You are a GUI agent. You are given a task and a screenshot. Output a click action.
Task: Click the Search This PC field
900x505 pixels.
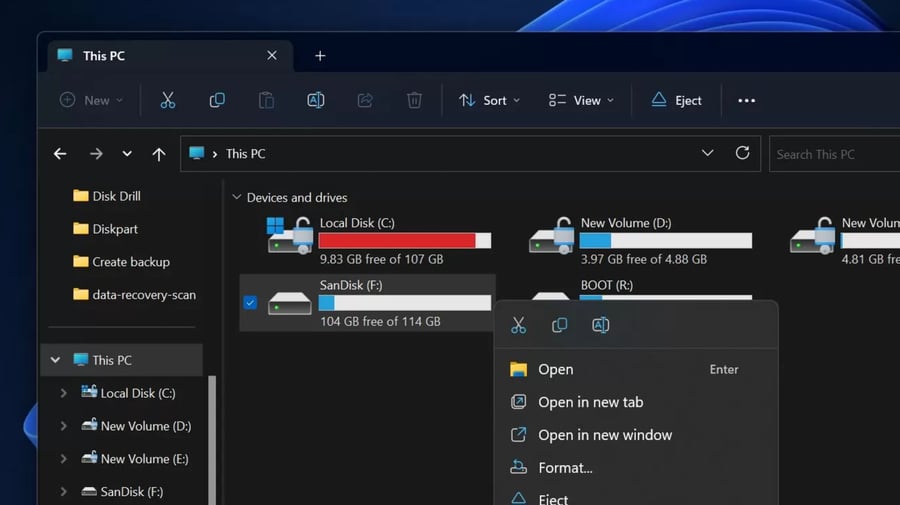[x=835, y=154]
